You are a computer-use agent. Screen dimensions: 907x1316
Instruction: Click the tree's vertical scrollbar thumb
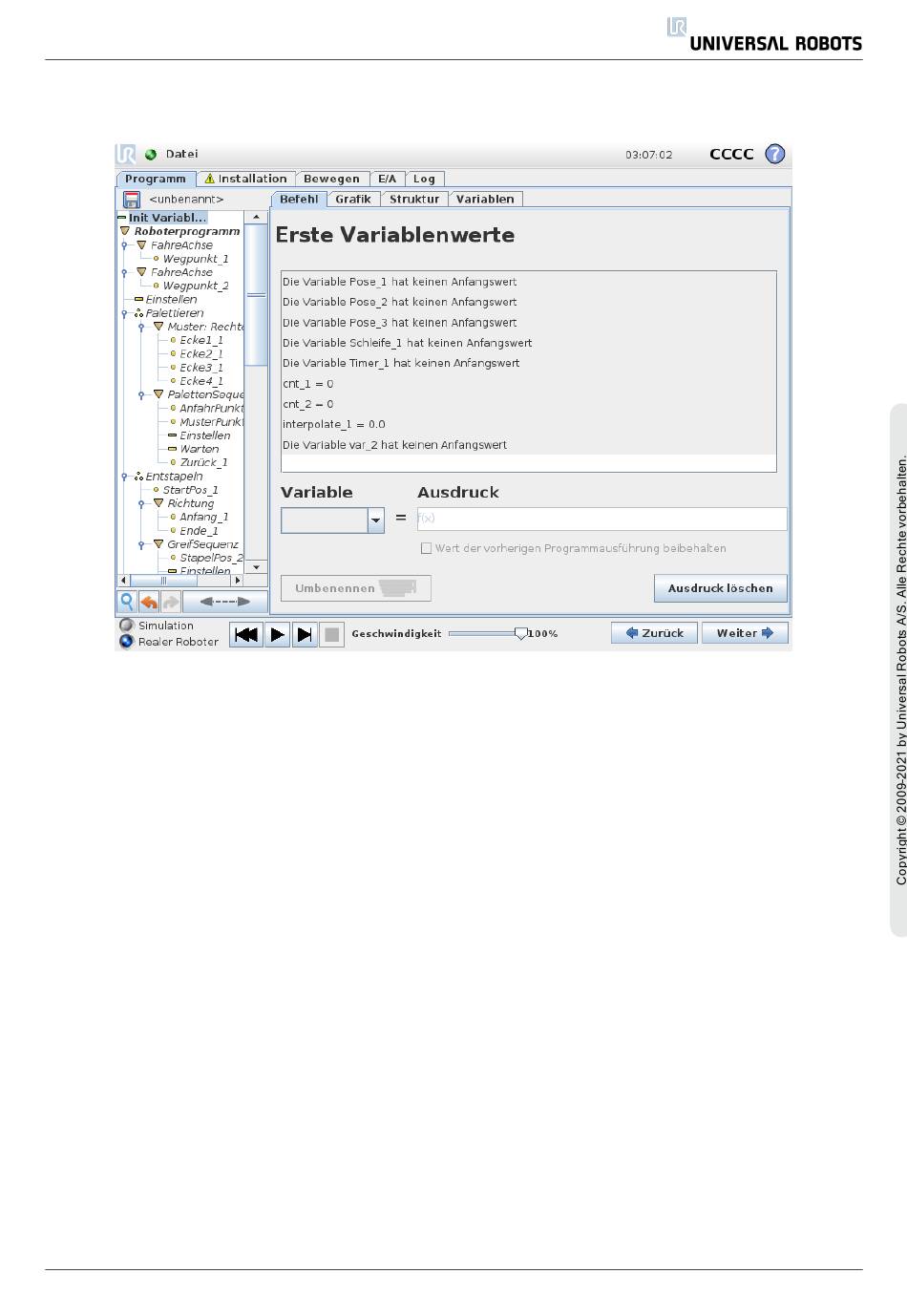click(x=256, y=295)
